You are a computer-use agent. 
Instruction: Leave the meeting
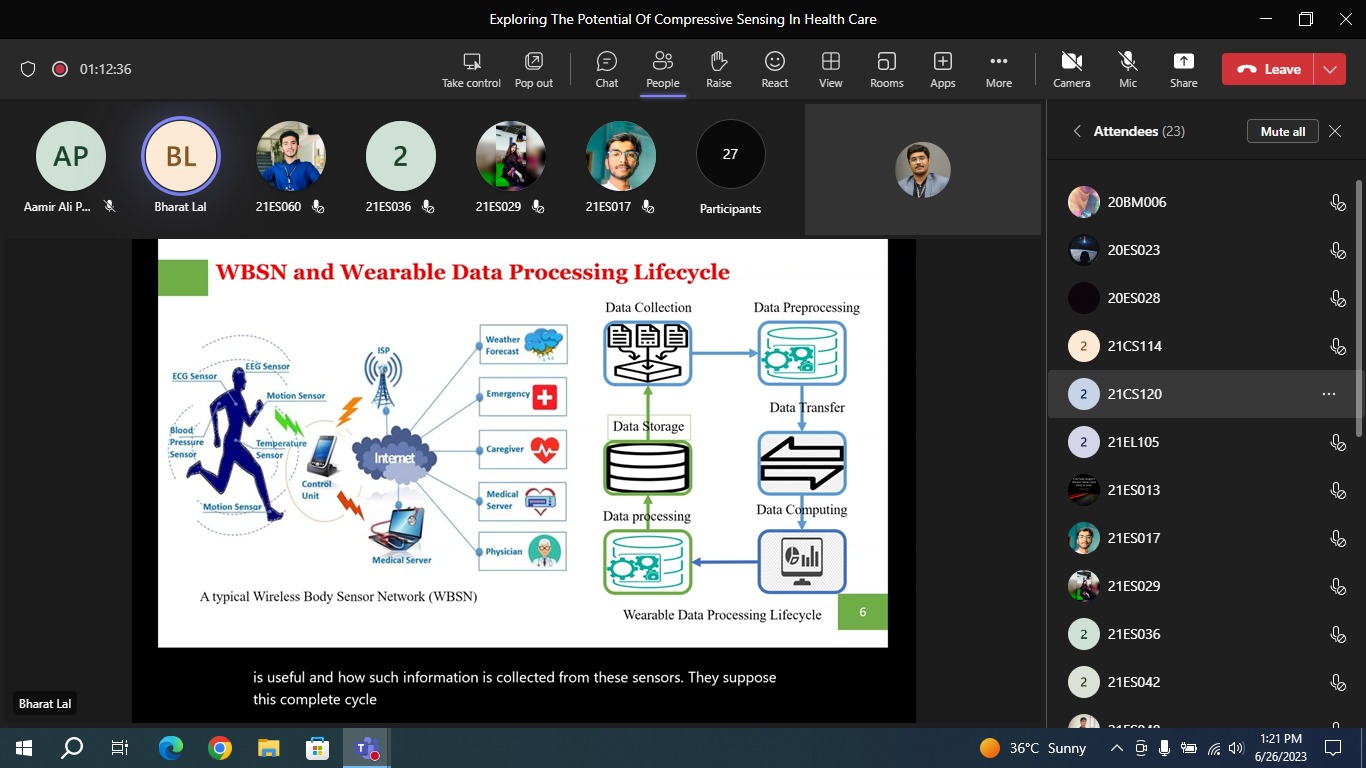point(1269,69)
